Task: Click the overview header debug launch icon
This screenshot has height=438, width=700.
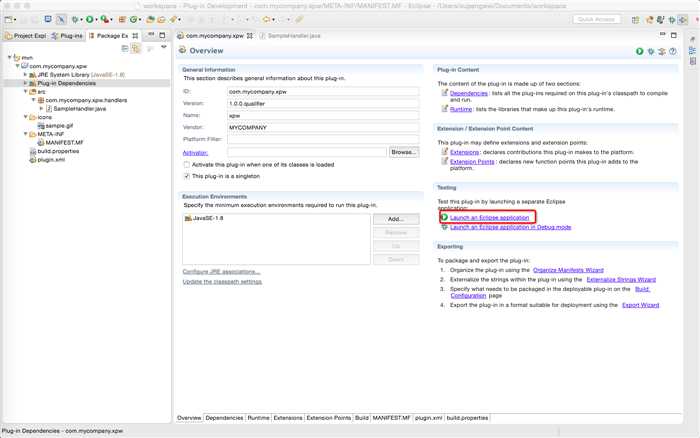Action: coord(651,51)
